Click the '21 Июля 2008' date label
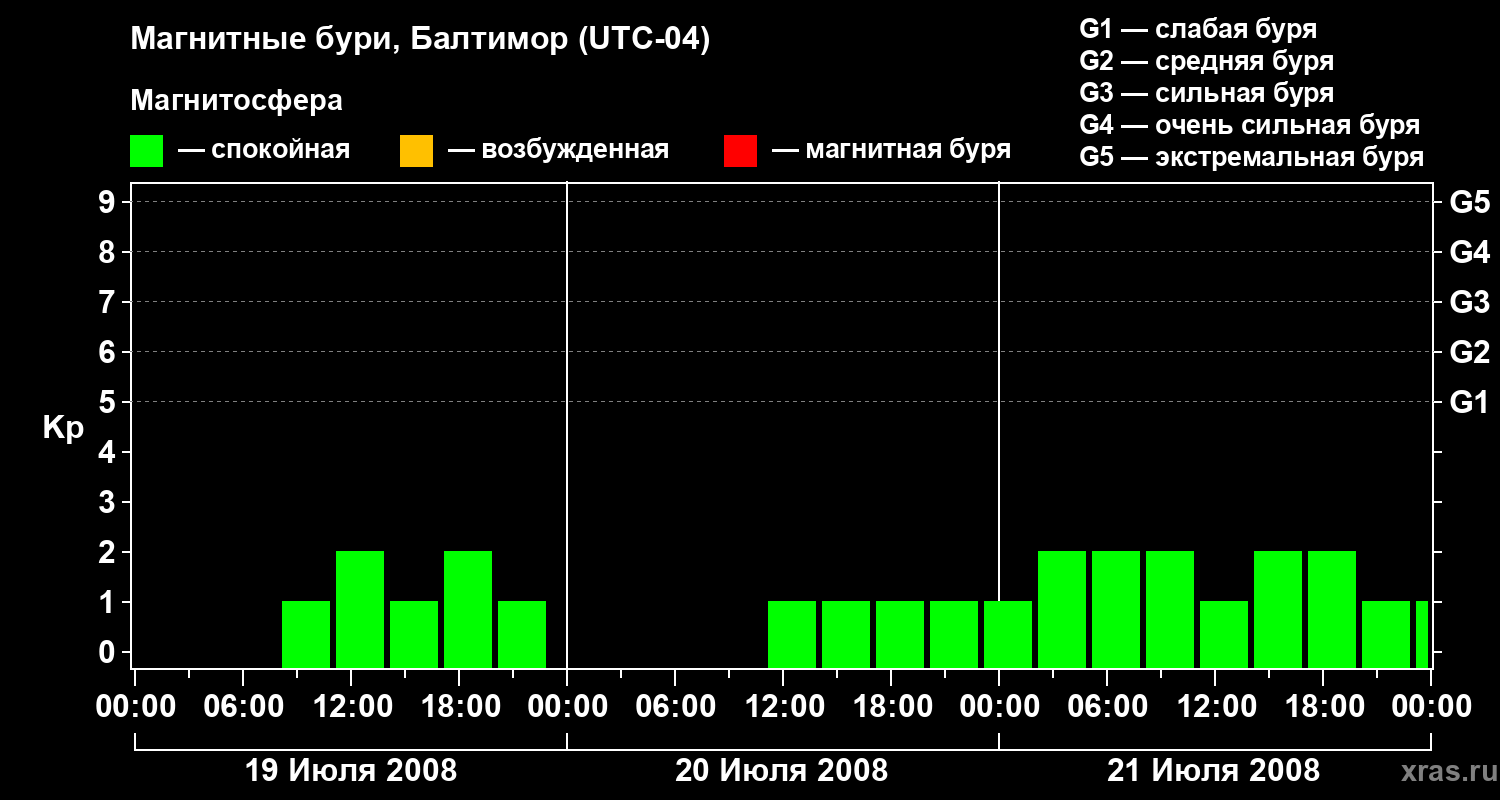Image resolution: width=1500 pixels, height=800 pixels. [x=1214, y=771]
